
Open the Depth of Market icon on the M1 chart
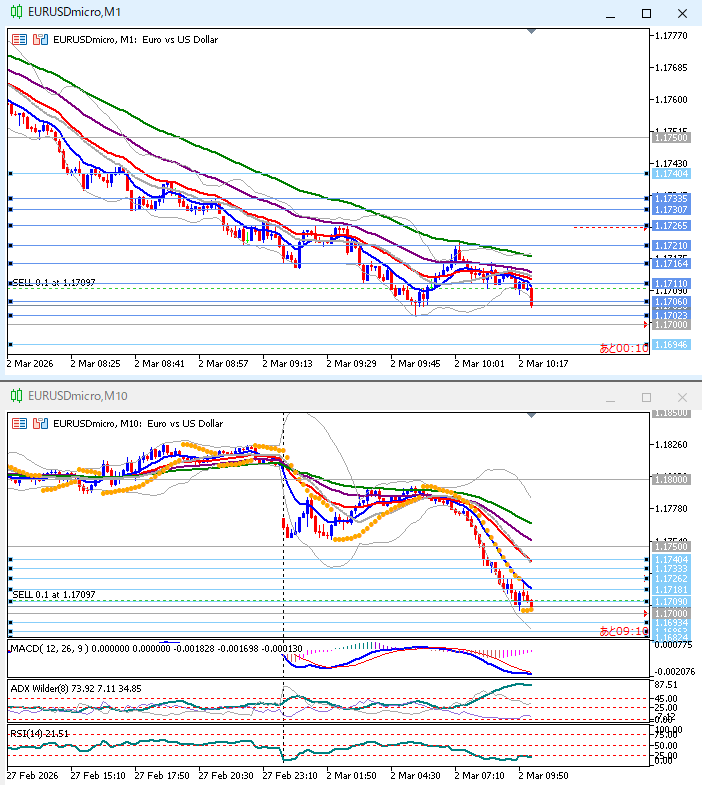click(40, 40)
